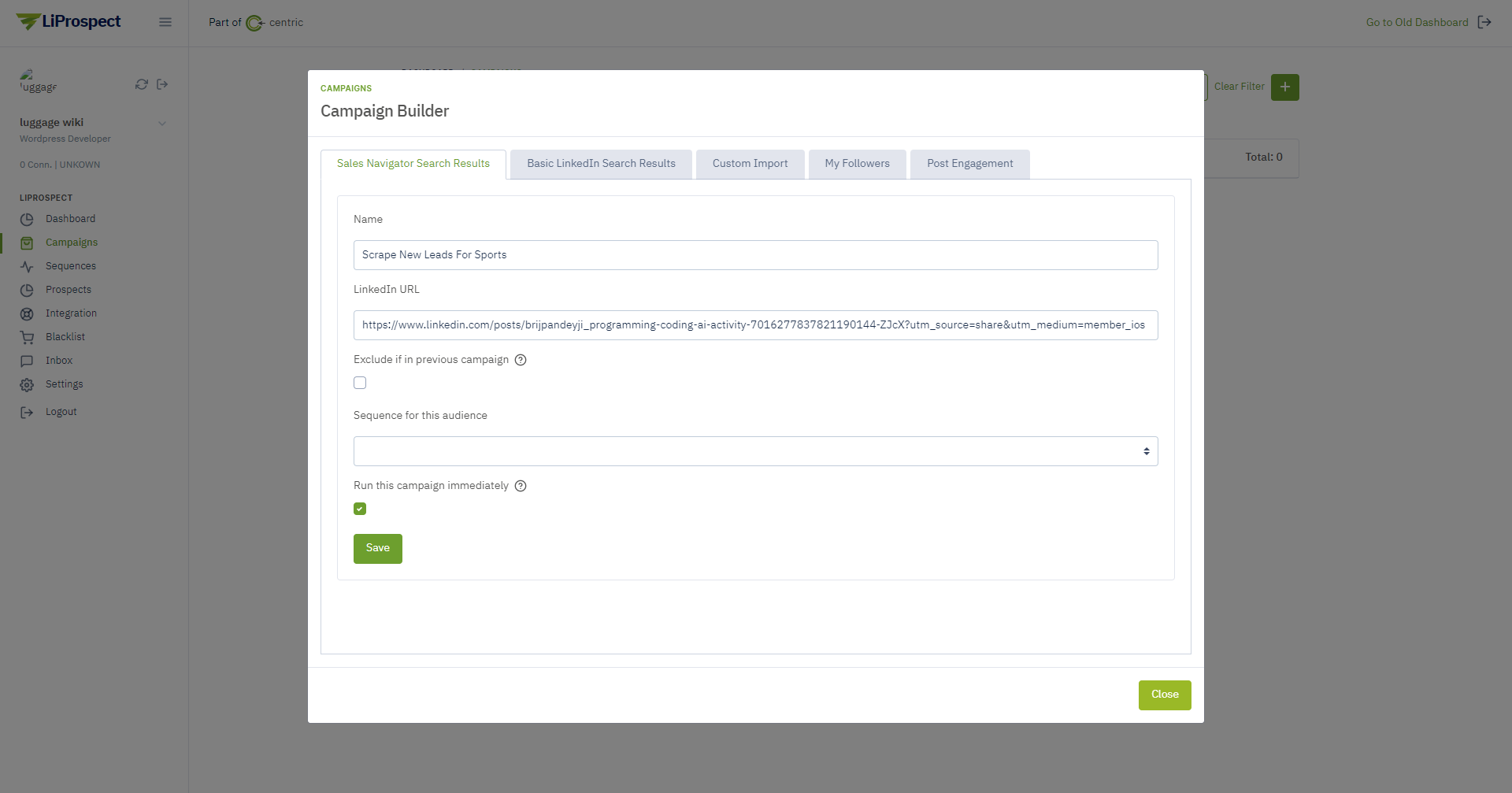
Task: Open Campaigns from the sidebar
Action: (x=72, y=243)
